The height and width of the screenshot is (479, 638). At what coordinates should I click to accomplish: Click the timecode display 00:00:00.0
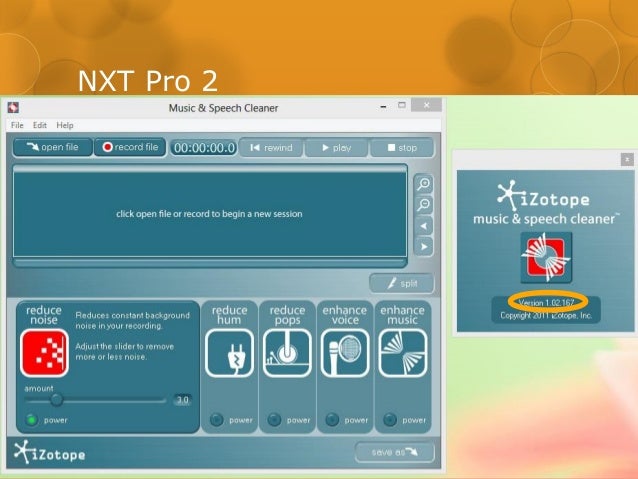[x=203, y=147]
